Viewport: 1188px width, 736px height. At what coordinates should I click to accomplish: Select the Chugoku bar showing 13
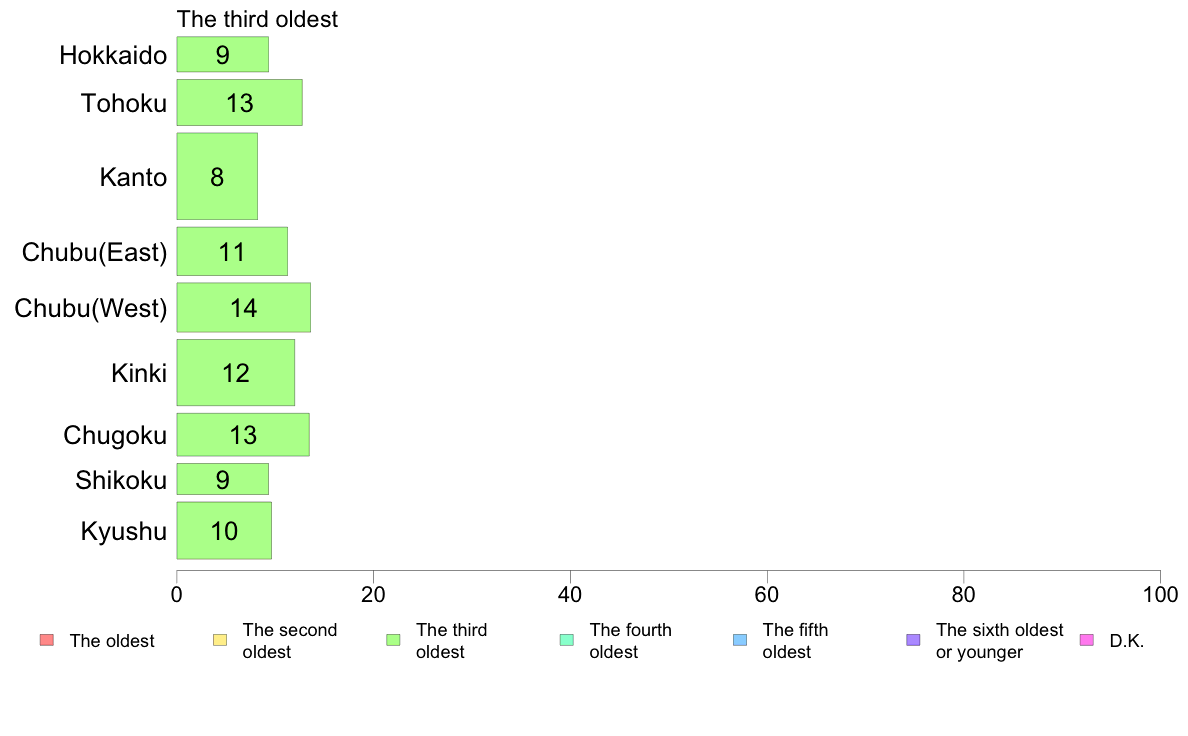pos(243,435)
